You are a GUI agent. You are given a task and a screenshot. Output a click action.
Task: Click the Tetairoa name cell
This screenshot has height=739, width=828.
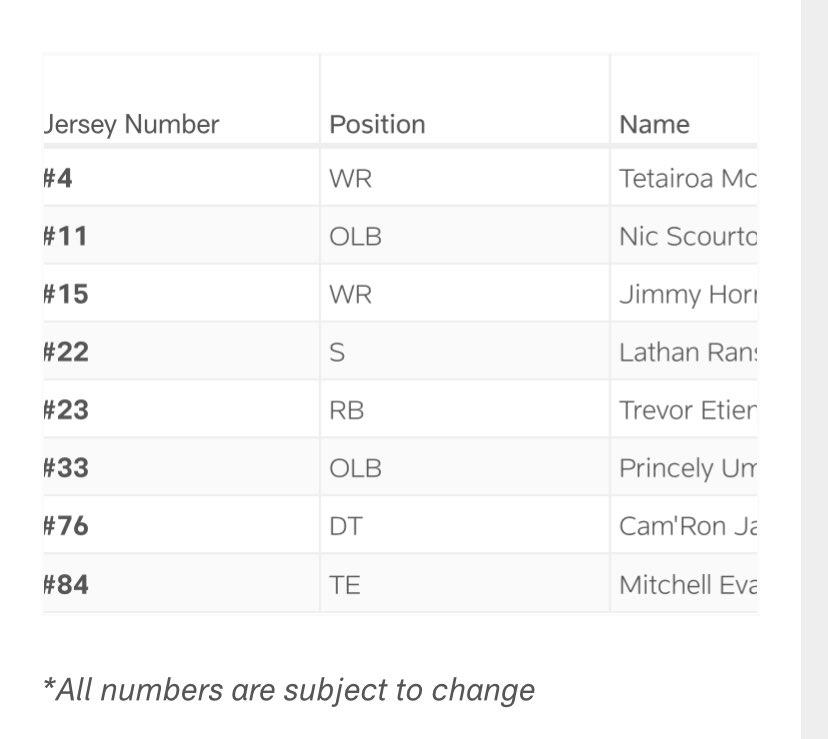pos(684,177)
